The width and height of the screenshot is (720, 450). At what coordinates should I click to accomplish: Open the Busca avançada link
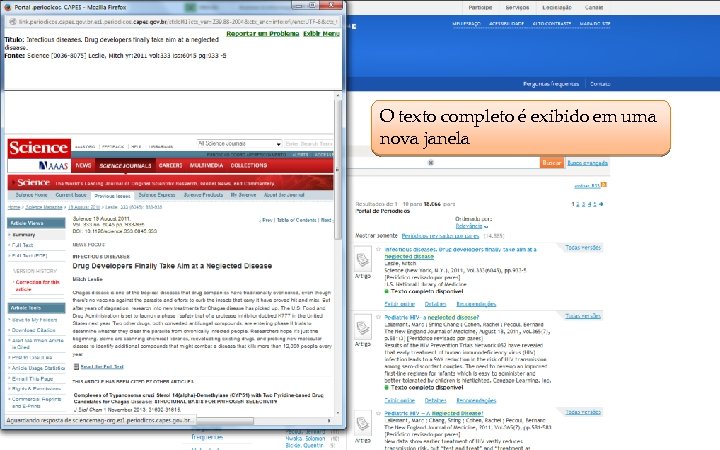(588, 163)
